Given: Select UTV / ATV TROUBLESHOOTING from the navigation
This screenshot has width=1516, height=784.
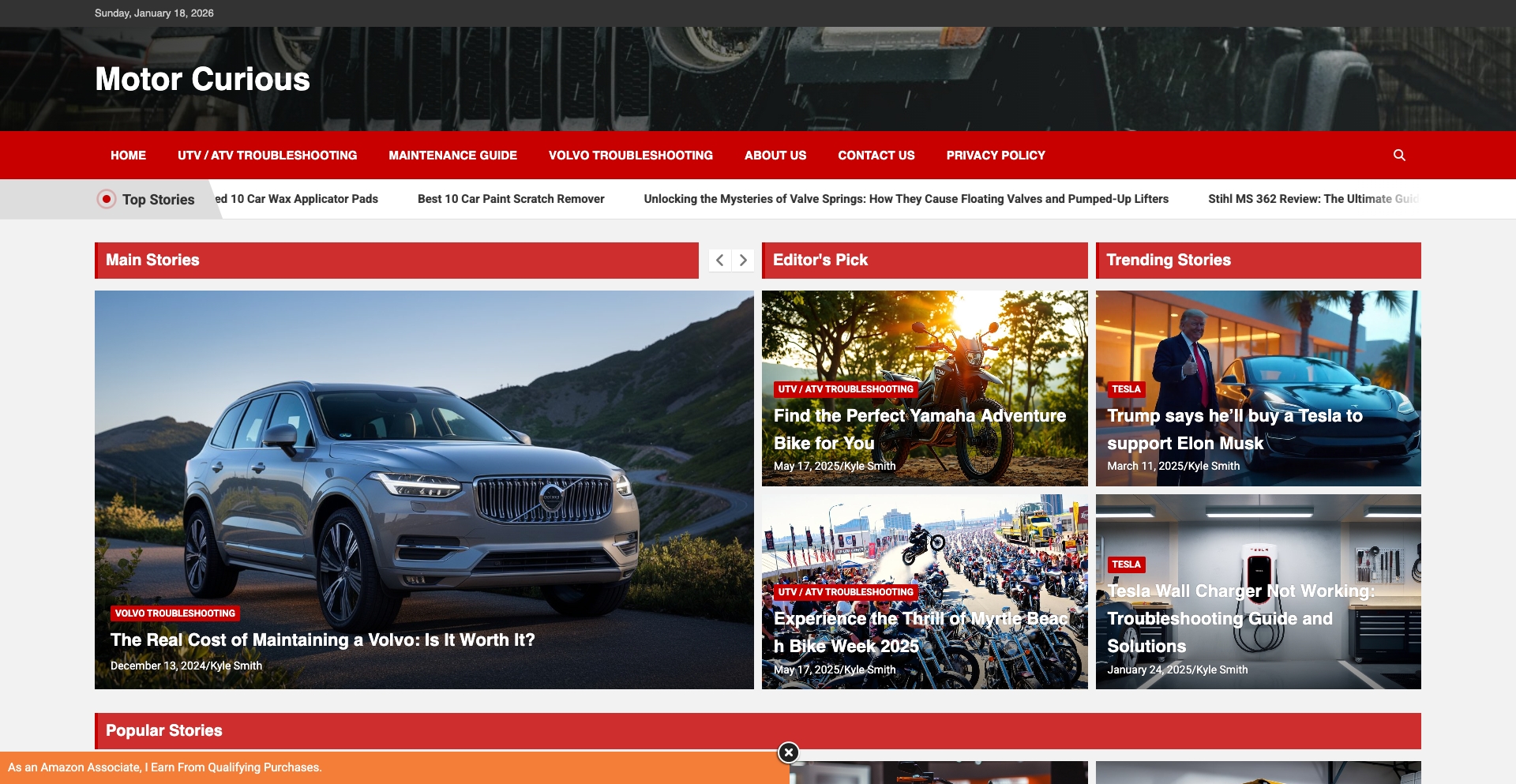Looking at the screenshot, I should tap(268, 155).
